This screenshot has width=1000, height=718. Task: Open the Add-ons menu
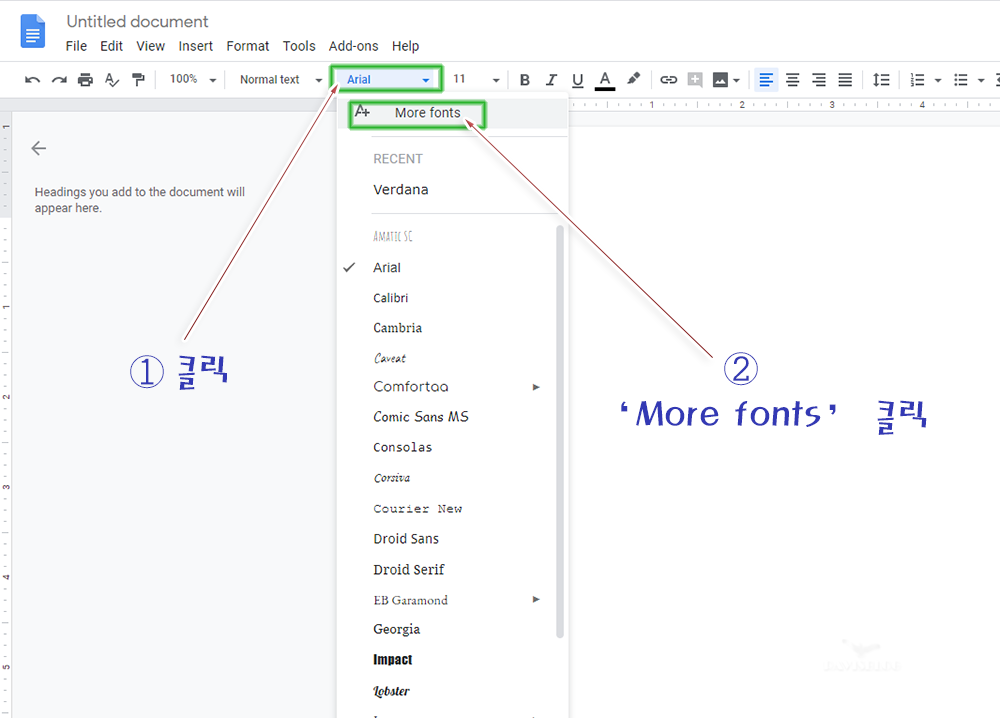[353, 46]
